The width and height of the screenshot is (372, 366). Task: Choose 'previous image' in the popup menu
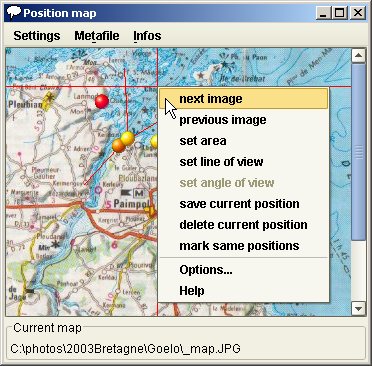244,120
